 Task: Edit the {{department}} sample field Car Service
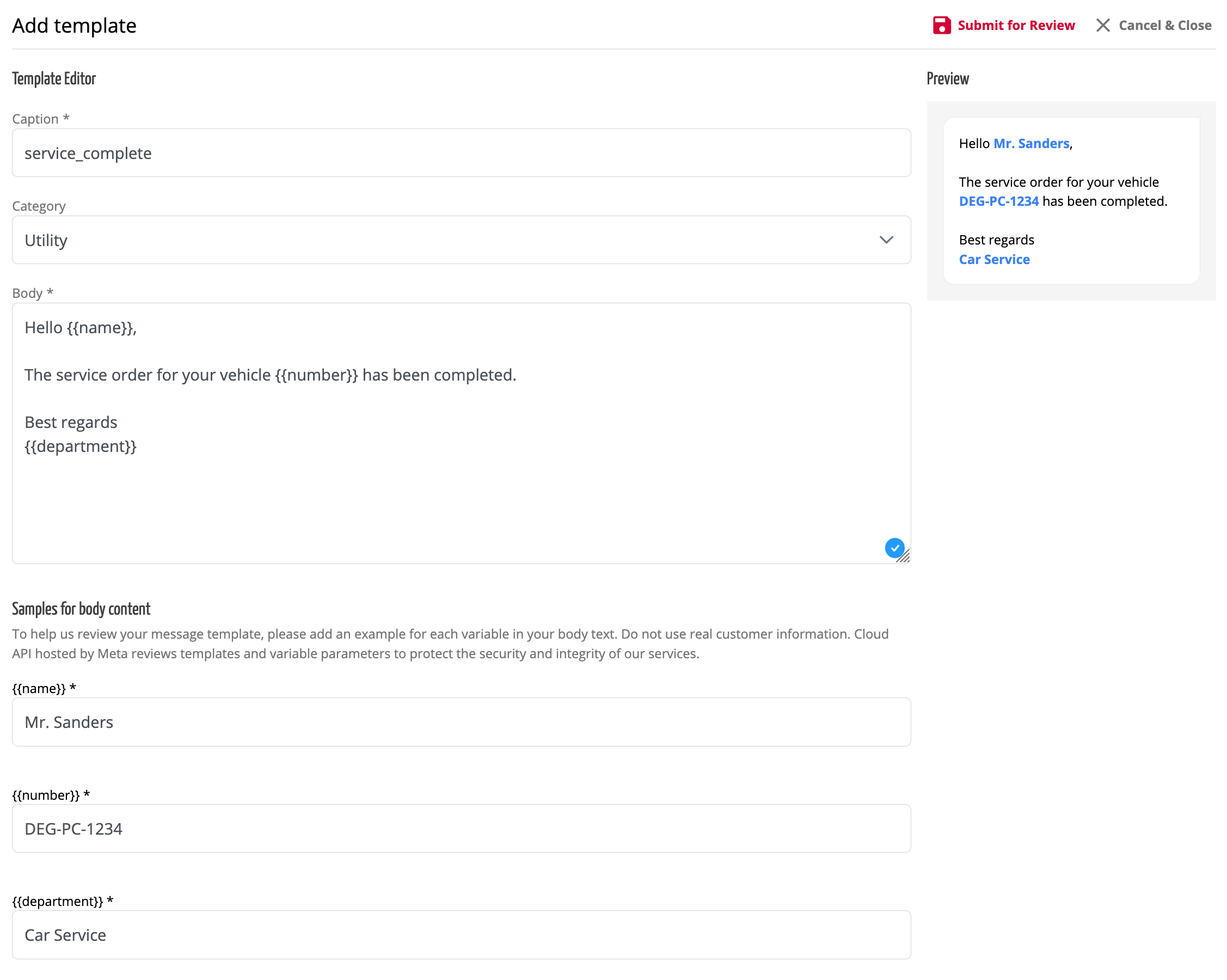click(461, 934)
